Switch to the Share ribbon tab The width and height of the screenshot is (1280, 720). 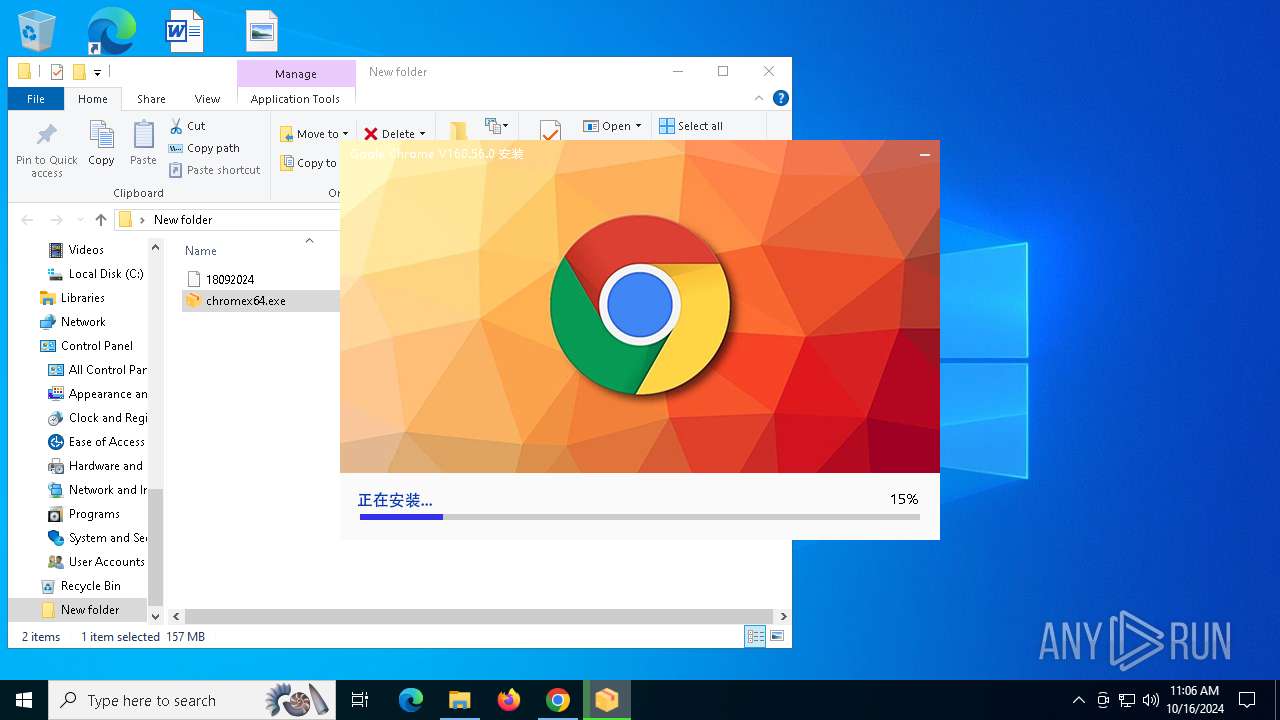(151, 99)
